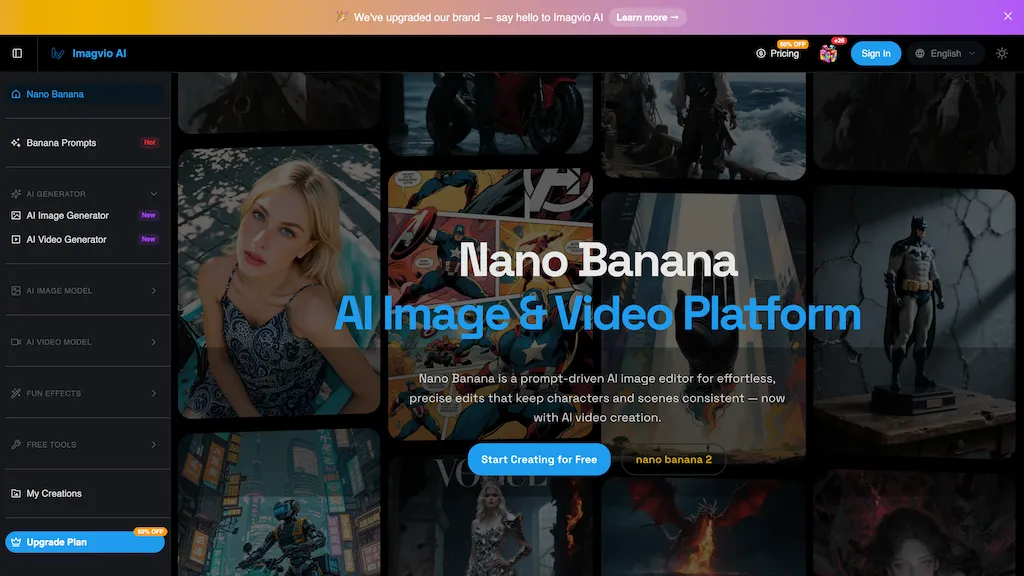Click the AI Video Model camera icon
Screen dimensions: 1024x576
16,342
